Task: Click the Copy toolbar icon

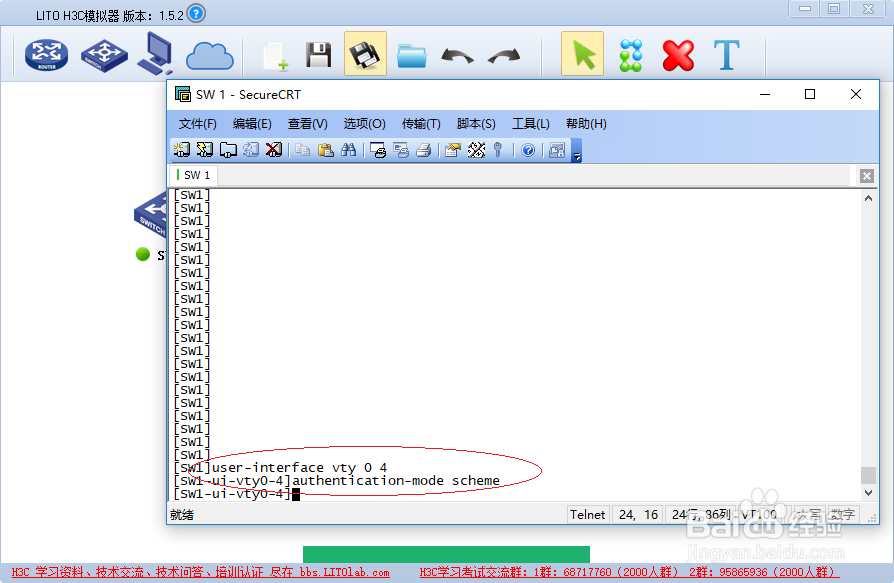Action: click(x=302, y=150)
